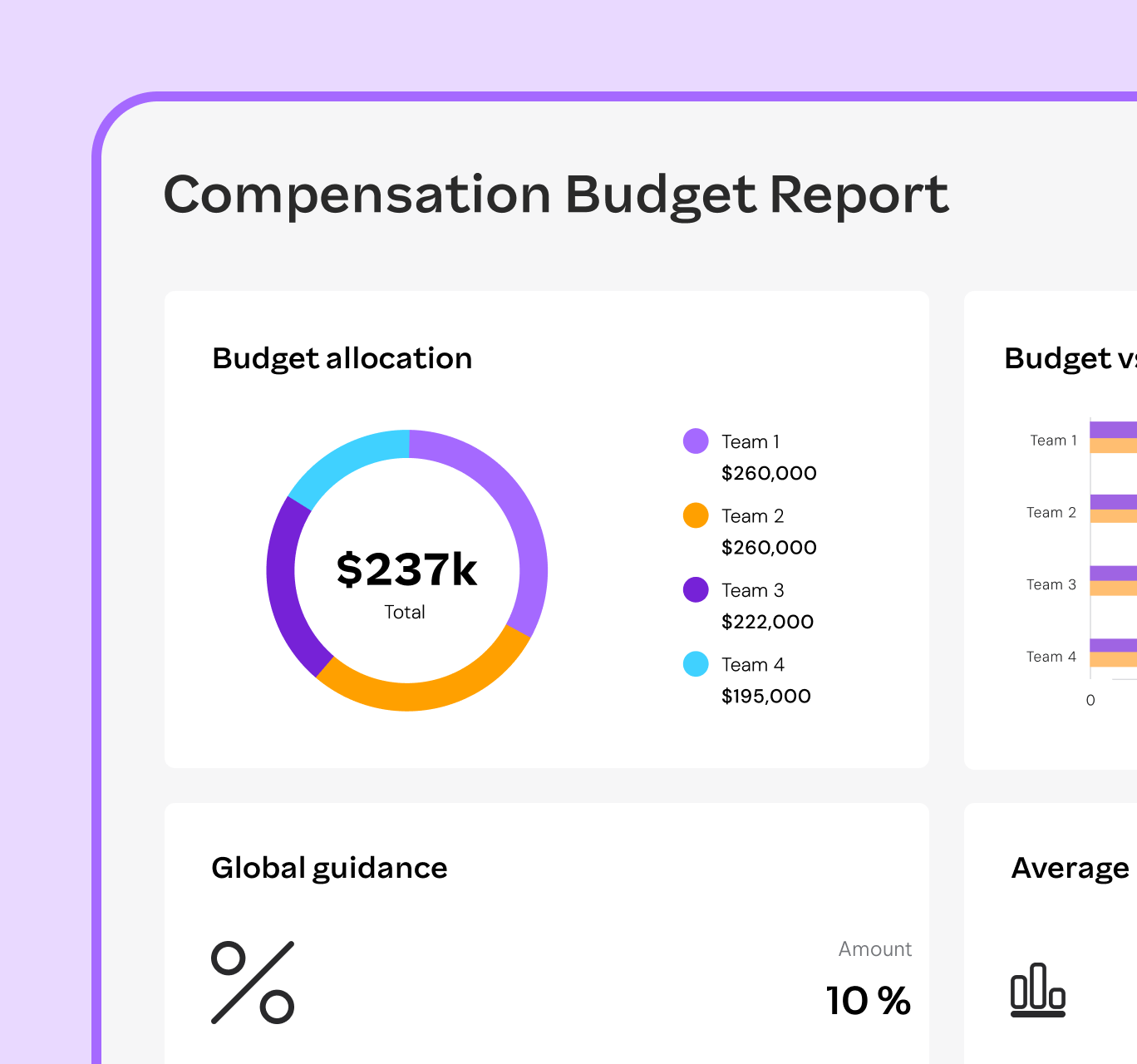
Task: Click the Team 2 legend label
Action: tap(753, 516)
